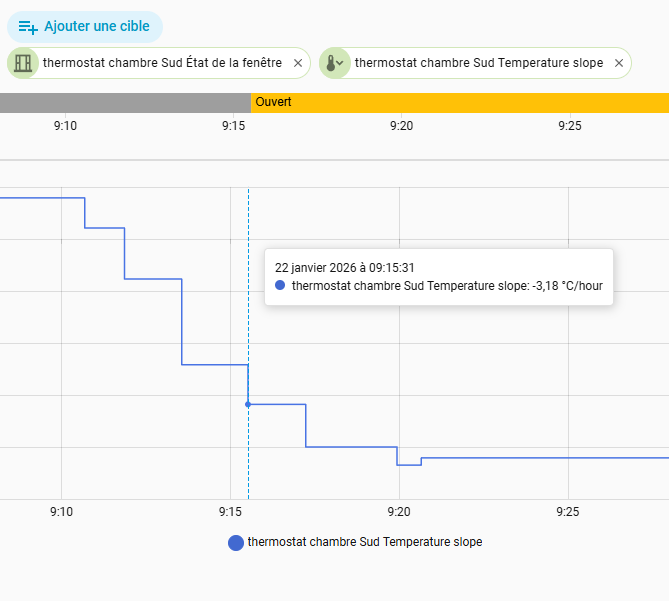Viewport: 669px width, 601px height.
Task: Toggle the Temperature slope series via the legend label
Action: tap(365, 542)
